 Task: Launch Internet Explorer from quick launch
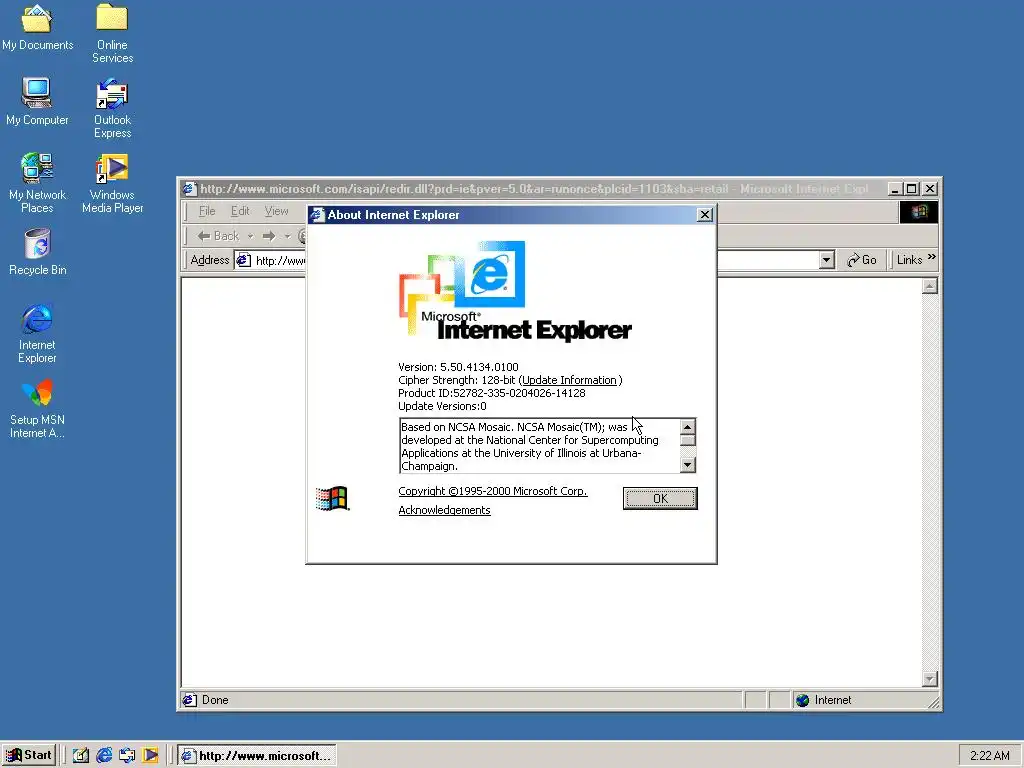point(104,755)
